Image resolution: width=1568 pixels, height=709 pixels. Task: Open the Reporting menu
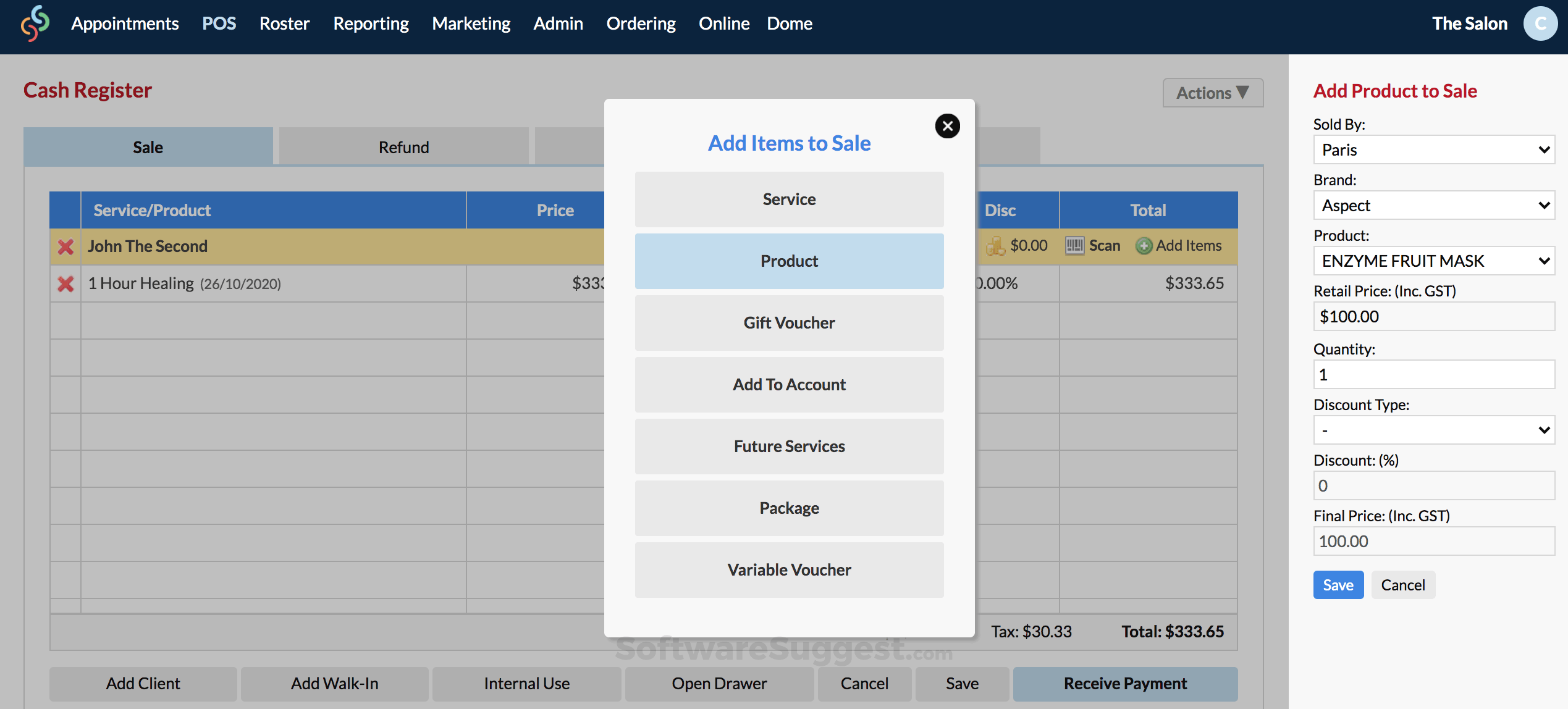pos(371,23)
